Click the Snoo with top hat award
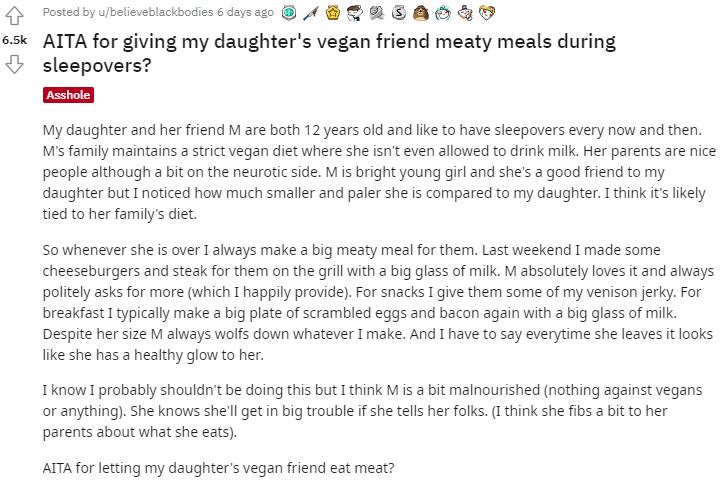This screenshot has width=724, height=483. [465, 13]
